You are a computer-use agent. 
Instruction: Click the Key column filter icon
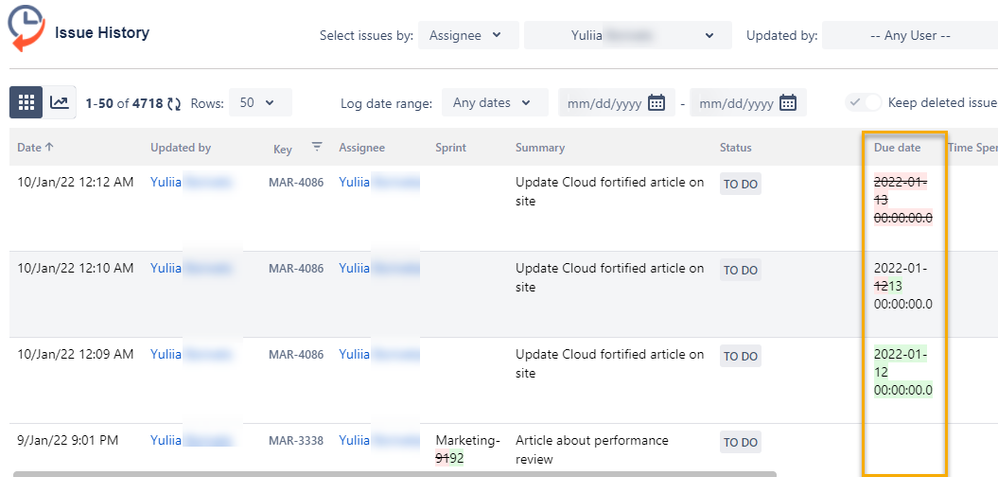(x=317, y=147)
